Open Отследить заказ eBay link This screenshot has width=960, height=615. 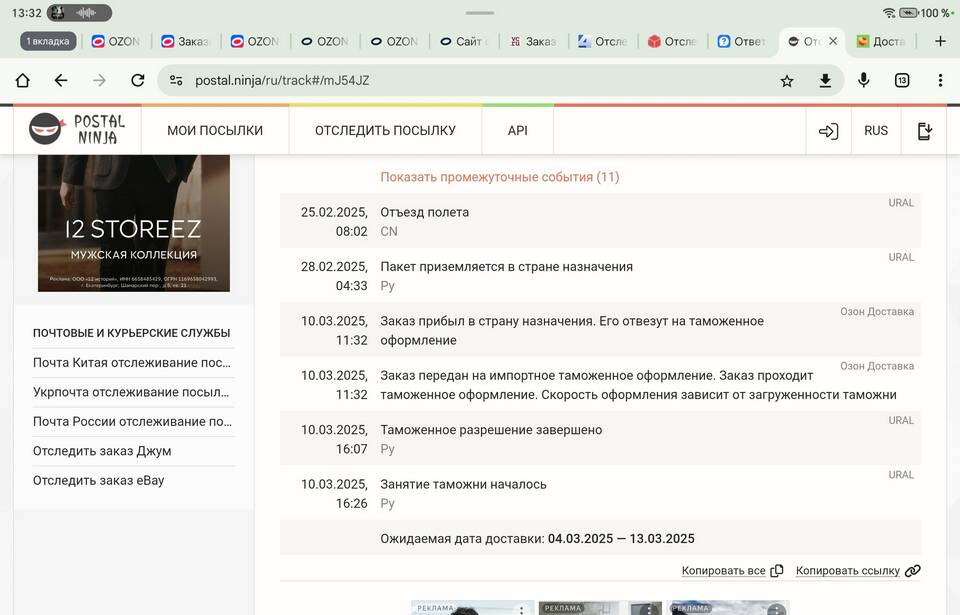pos(99,480)
